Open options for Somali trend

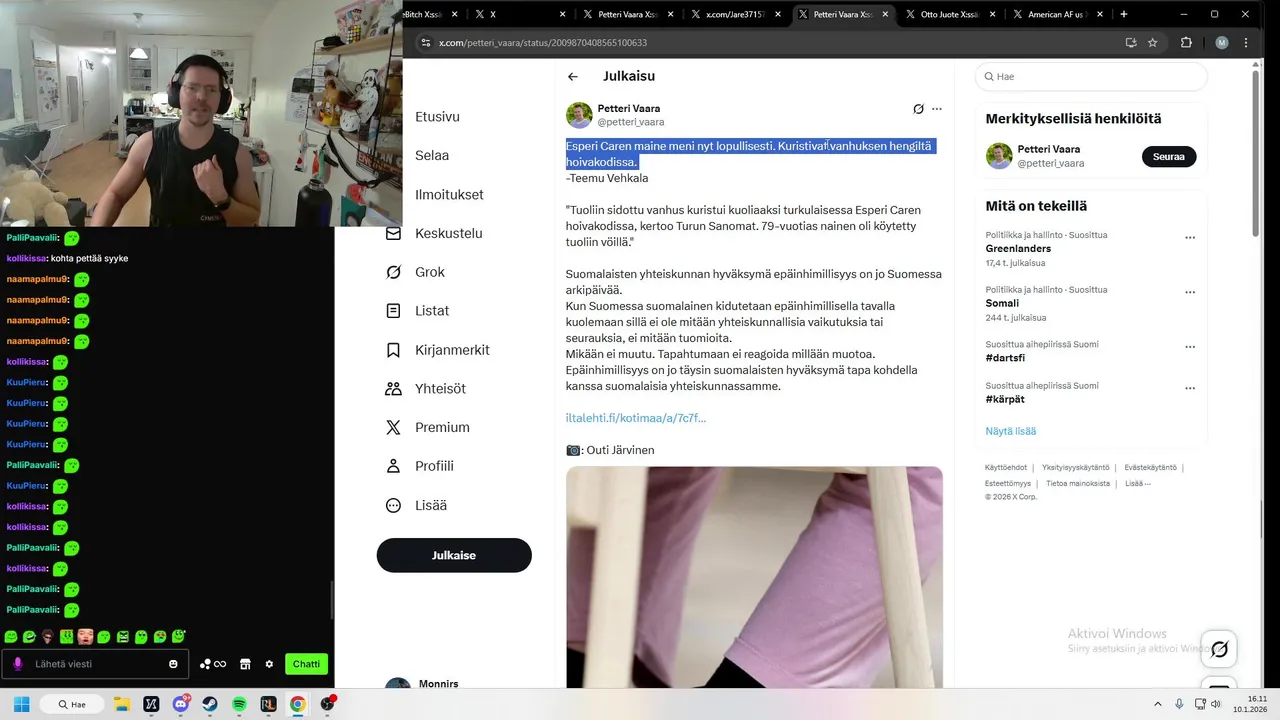click(x=1190, y=292)
